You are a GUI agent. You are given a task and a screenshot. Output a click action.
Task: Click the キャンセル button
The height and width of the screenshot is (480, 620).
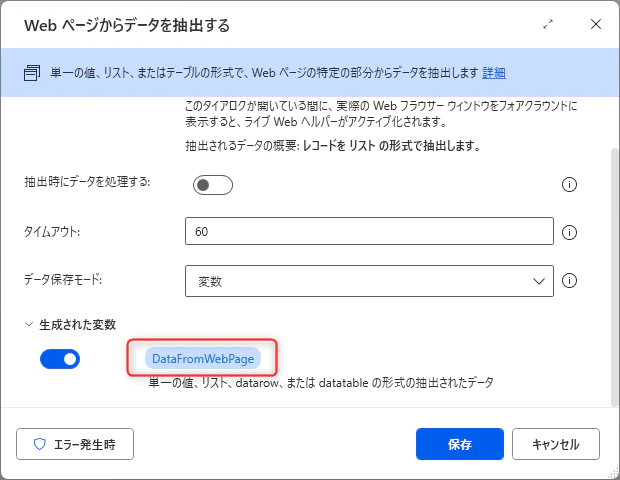pos(556,444)
